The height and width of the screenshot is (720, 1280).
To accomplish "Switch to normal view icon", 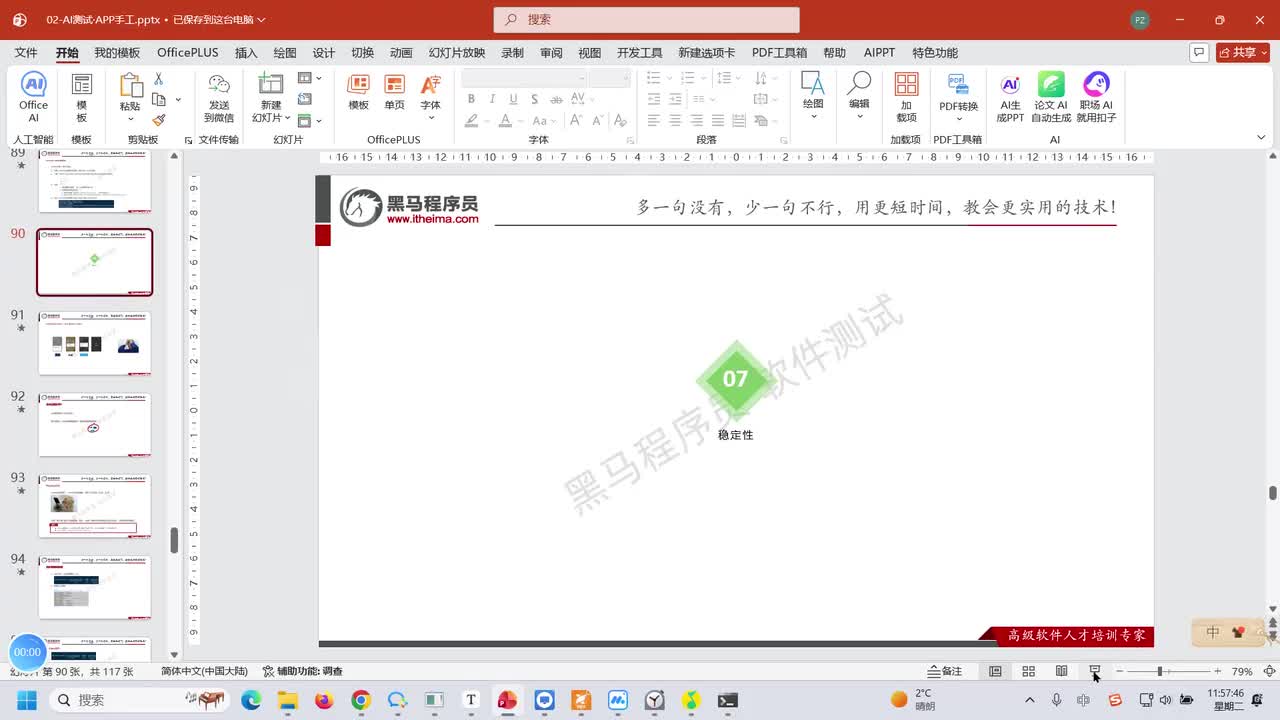I will (x=995, y=671).
